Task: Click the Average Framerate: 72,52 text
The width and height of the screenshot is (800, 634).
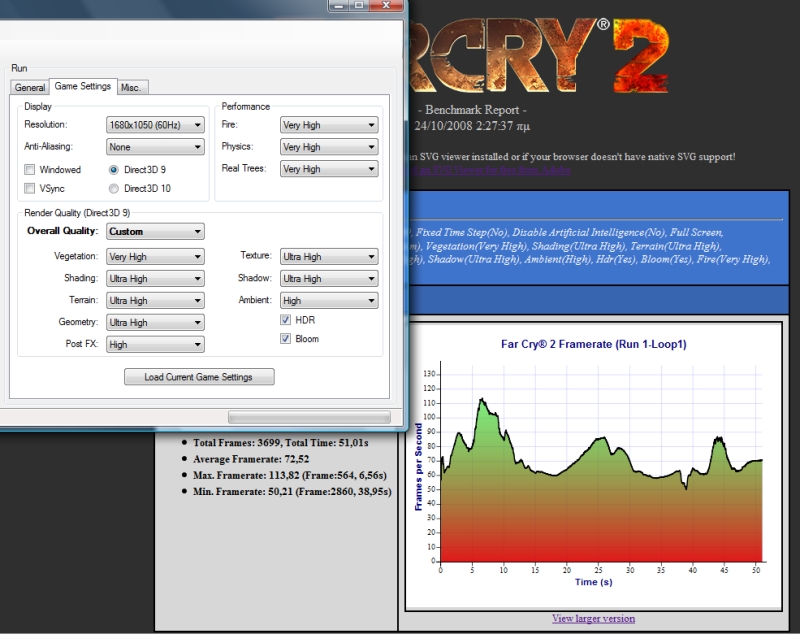Action: [251, 459]
